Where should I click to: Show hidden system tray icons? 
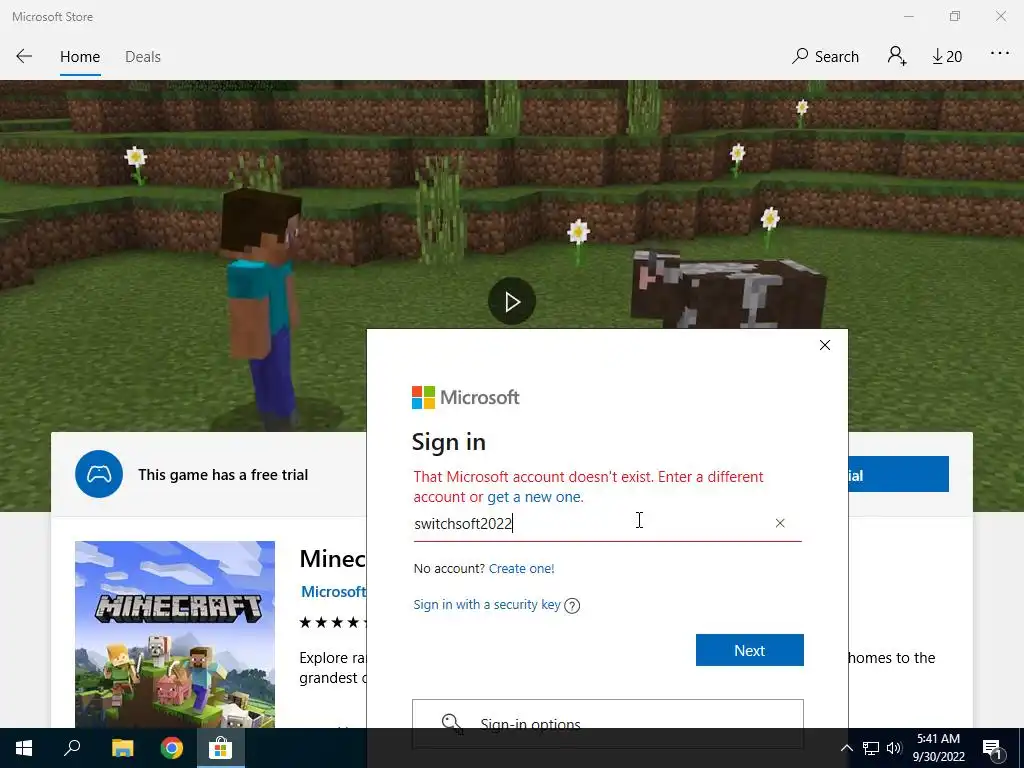point(846,748)
